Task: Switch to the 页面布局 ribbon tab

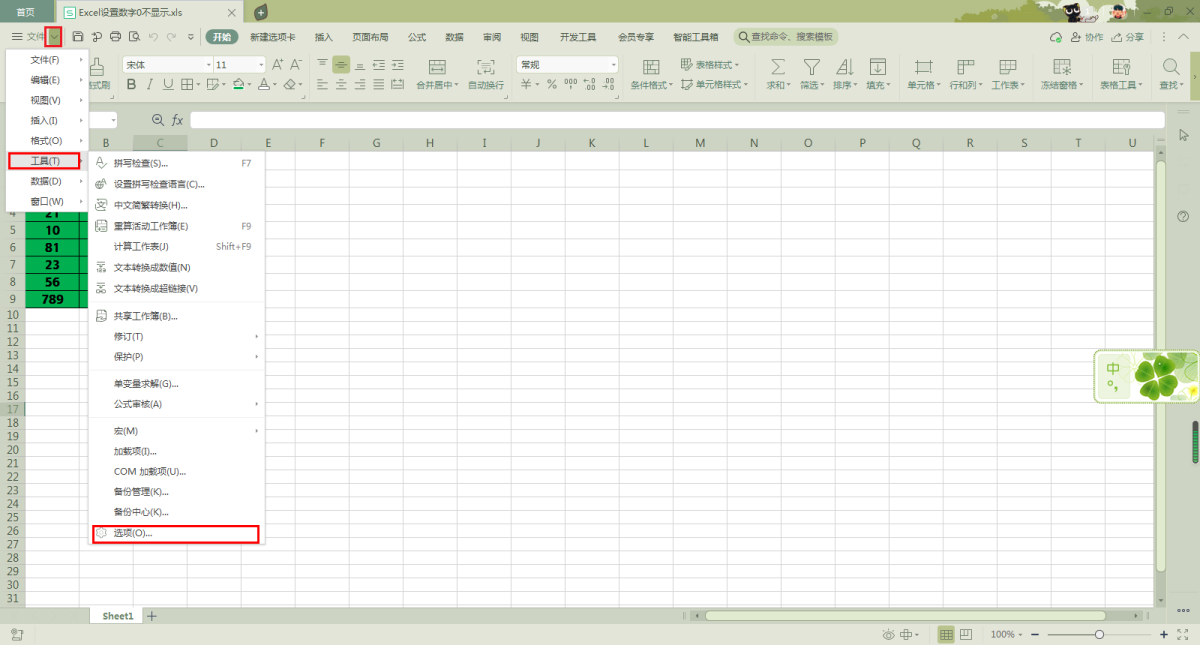Action: click(370, 37)
